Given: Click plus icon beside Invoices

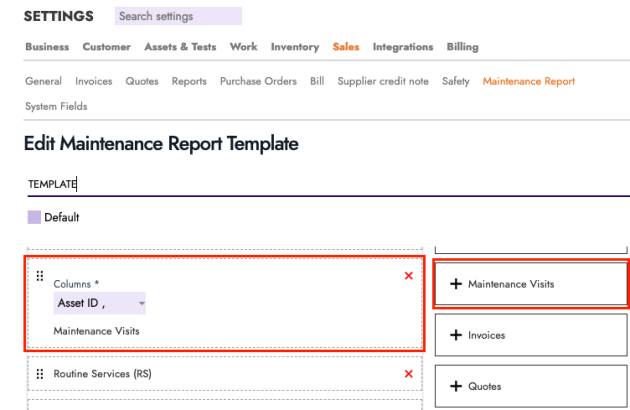Looking at the screenshot, I should [456, 335].
